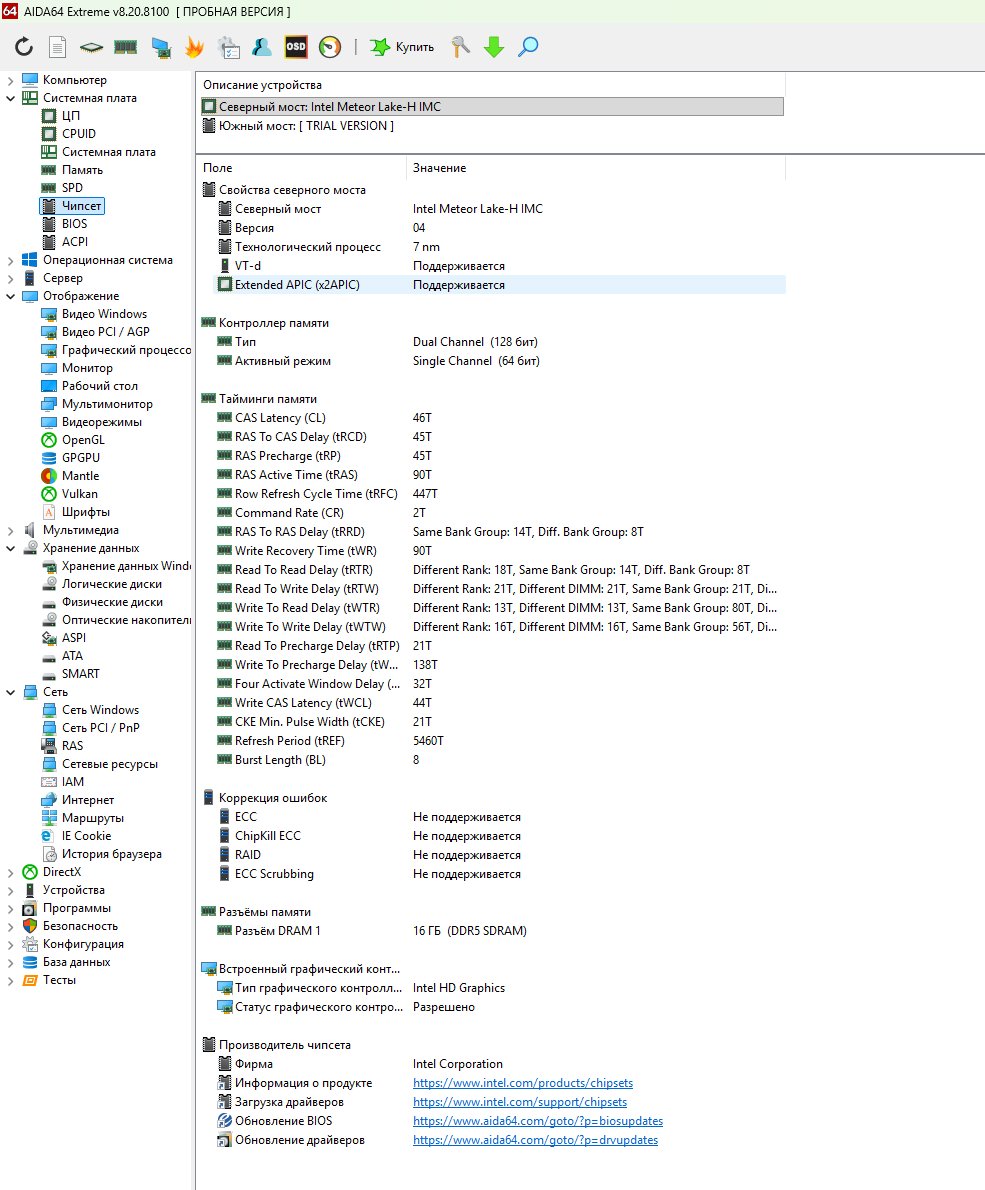Expand the DirectX tree node
Image resolution: width=985 pixels, height=1190 pixels.
(x=11, y=873)
